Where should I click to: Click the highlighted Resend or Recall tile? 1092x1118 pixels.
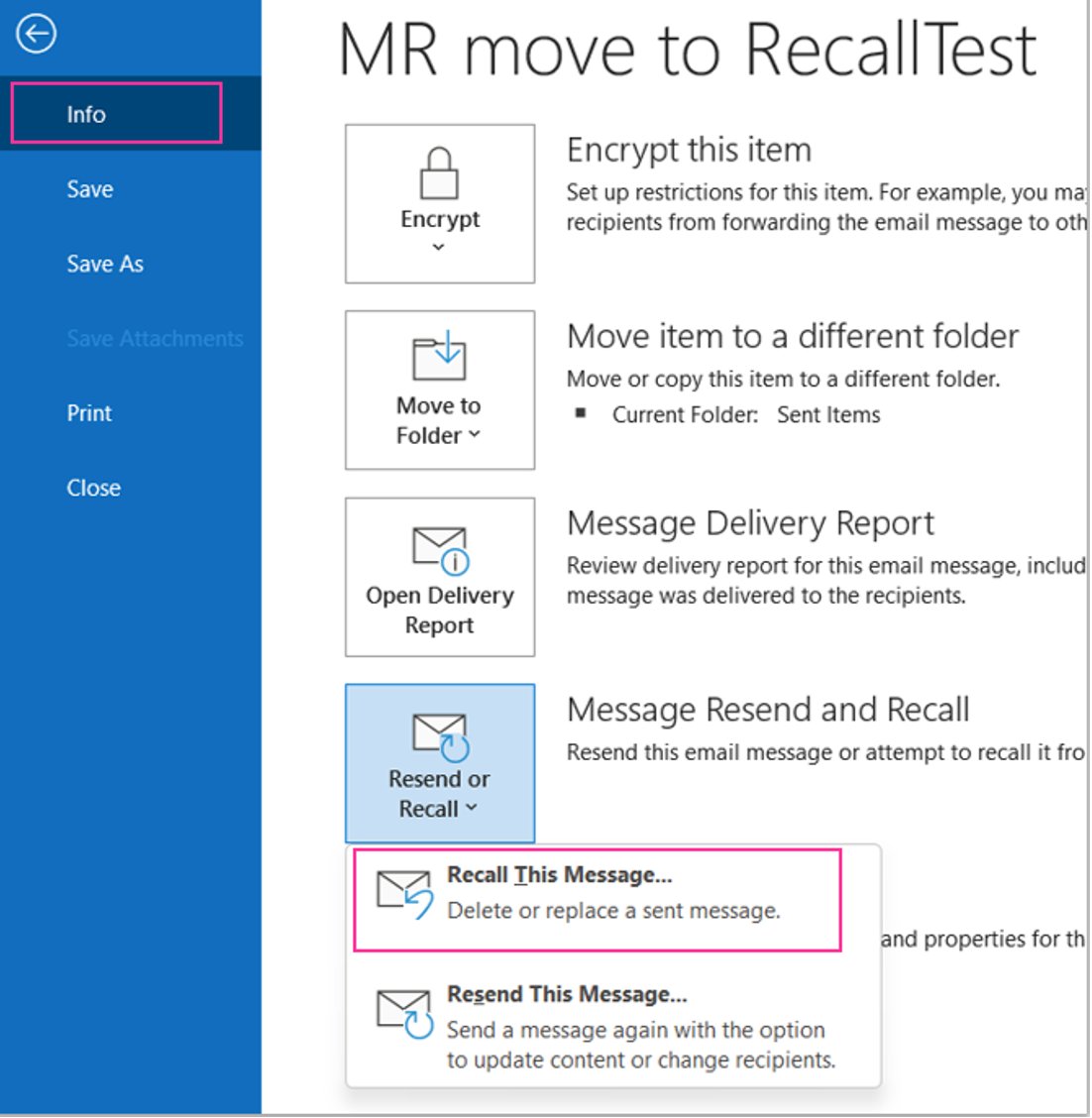coord(439,761)
